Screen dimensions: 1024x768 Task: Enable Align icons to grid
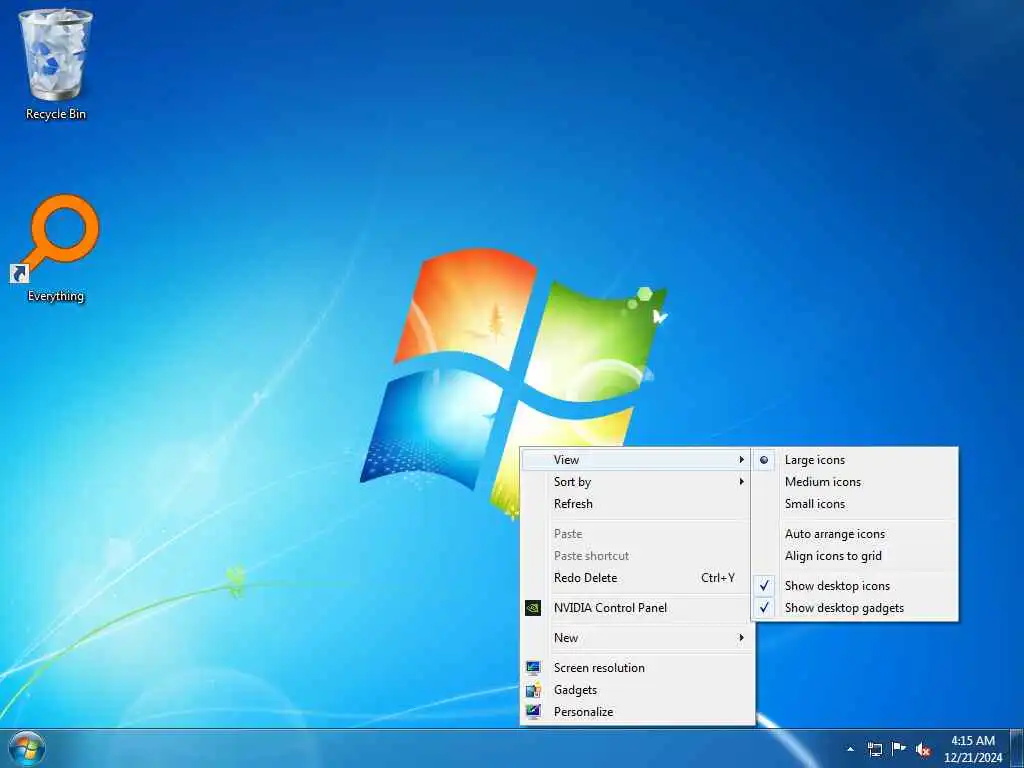click(x=855, y=556)
